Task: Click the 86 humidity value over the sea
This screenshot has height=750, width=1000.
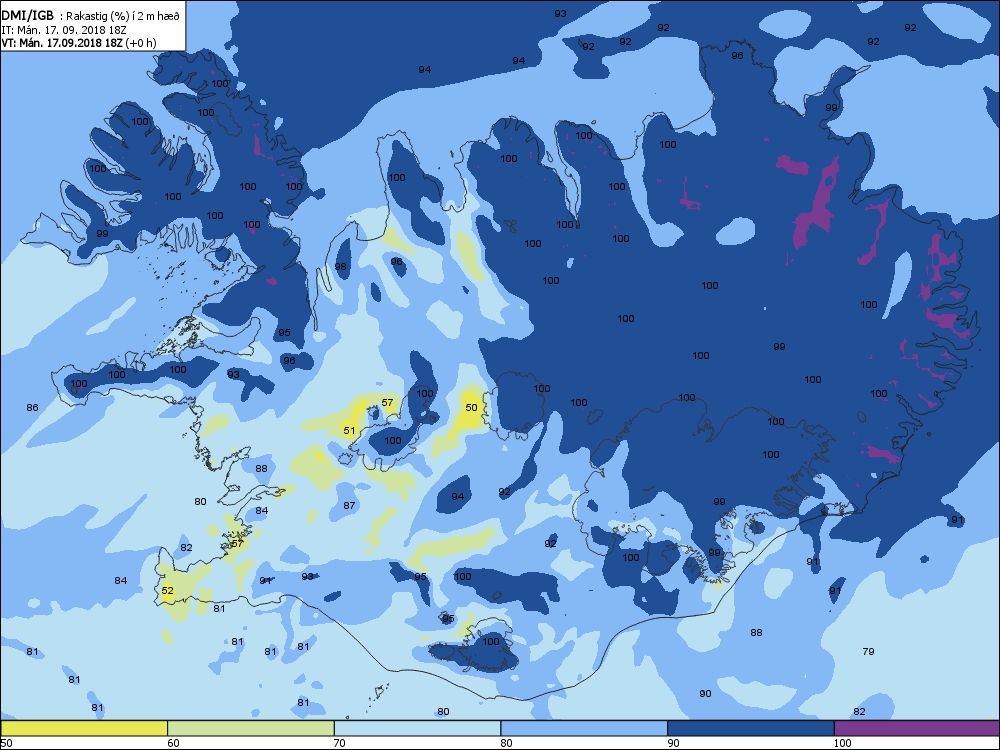Action: (x=33, y=407)
